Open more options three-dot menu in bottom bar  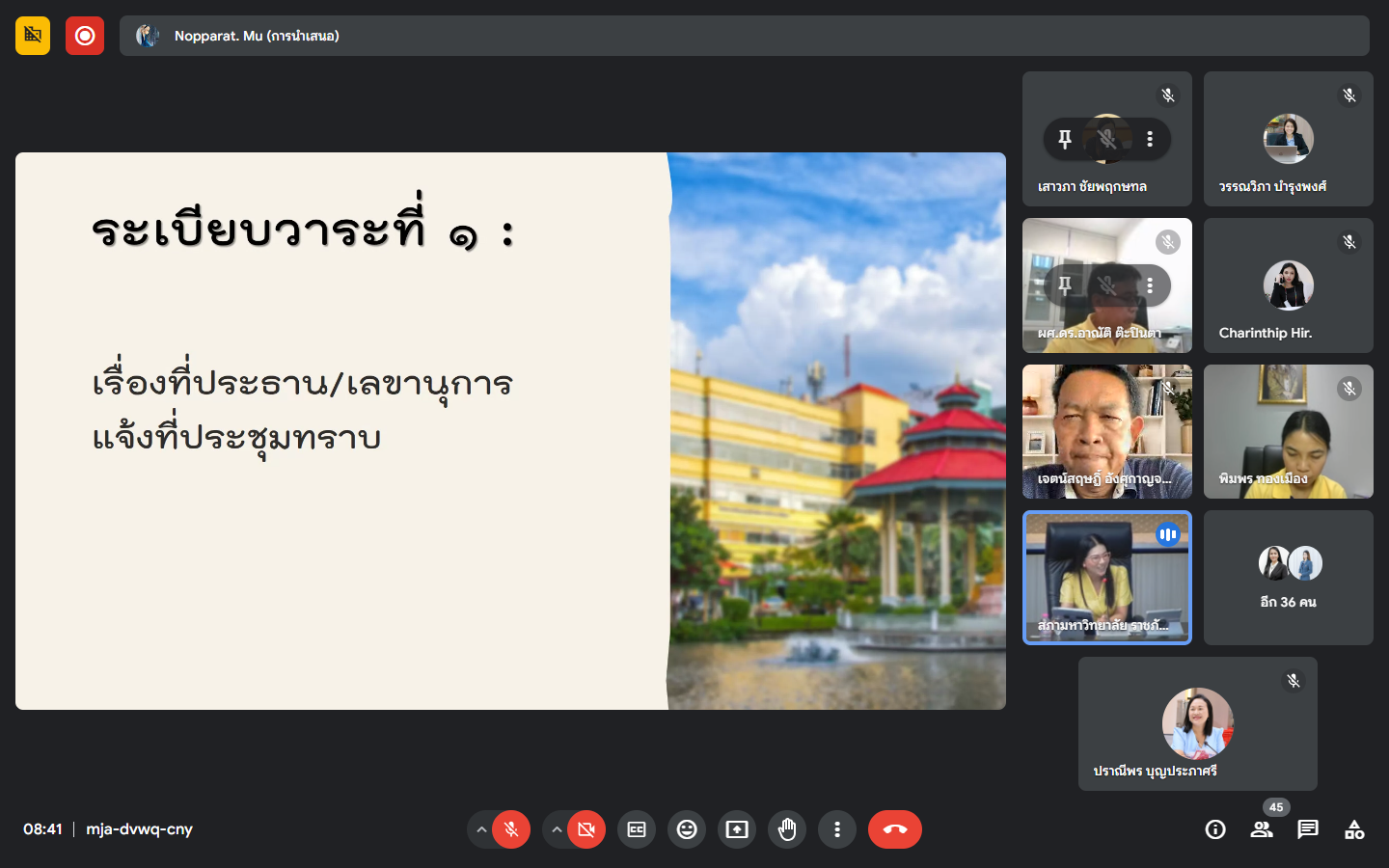click(837, 829)
